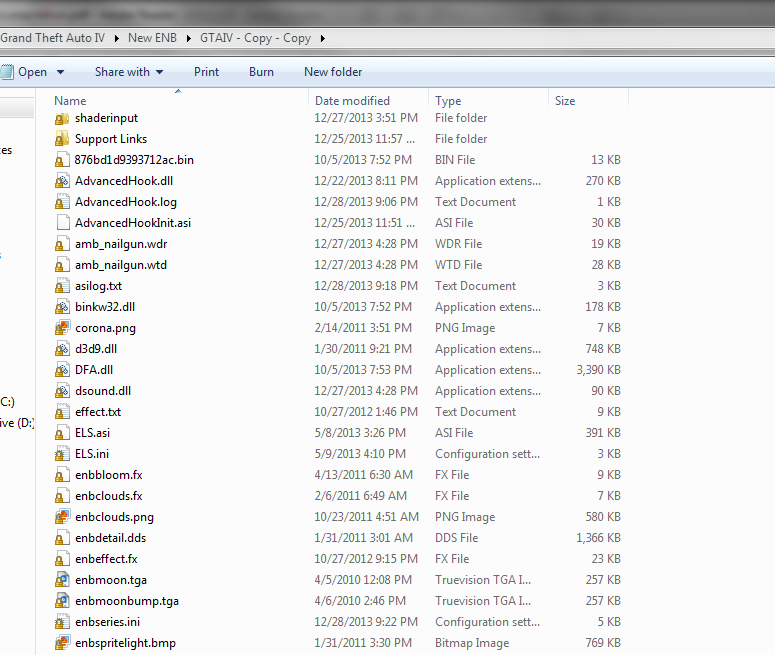Image resolution: width=775 pixels, height=655 pixels.
Task: Click the Open toolbar button
Action: pyautogui.click(x=25, y=72)
